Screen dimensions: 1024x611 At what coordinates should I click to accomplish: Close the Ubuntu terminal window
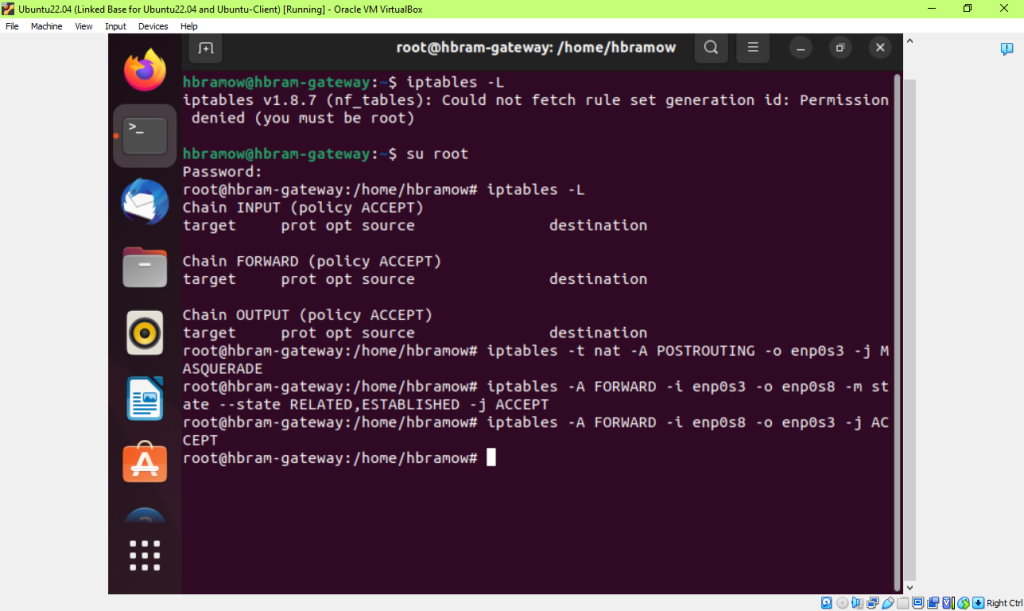(880, 48)
